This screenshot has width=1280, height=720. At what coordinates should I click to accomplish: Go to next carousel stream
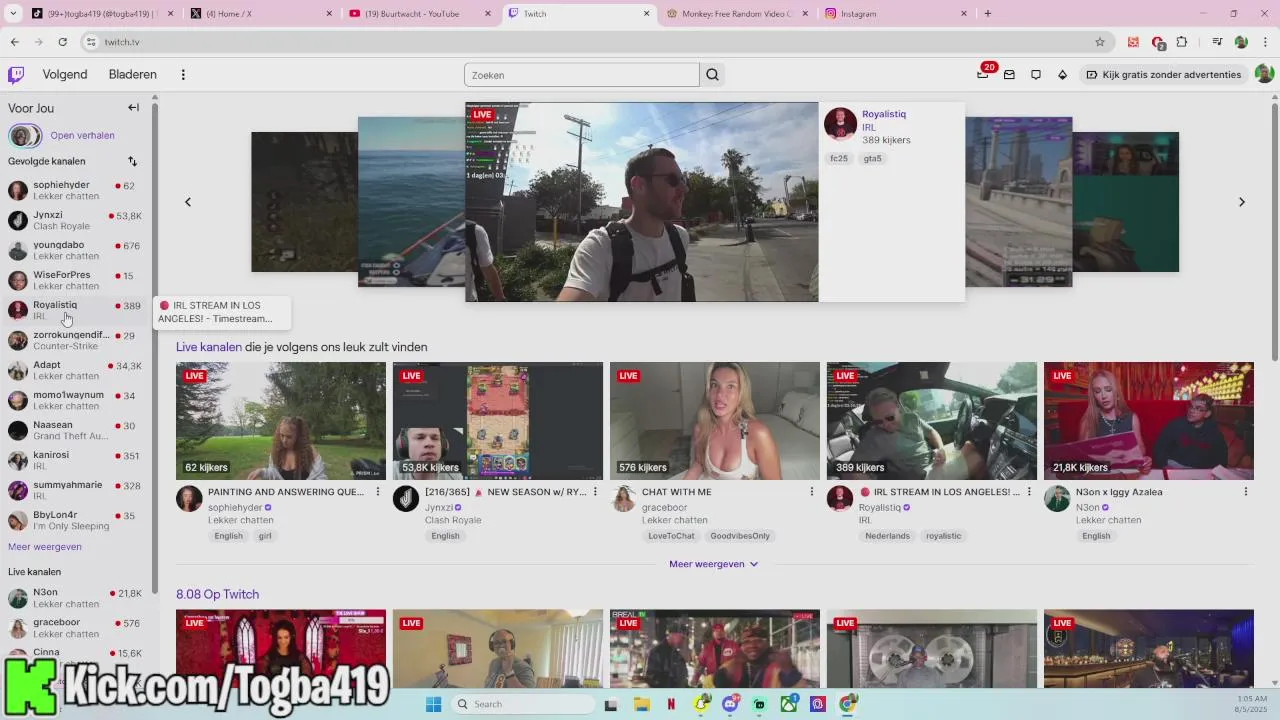[x=1242, y=202]
